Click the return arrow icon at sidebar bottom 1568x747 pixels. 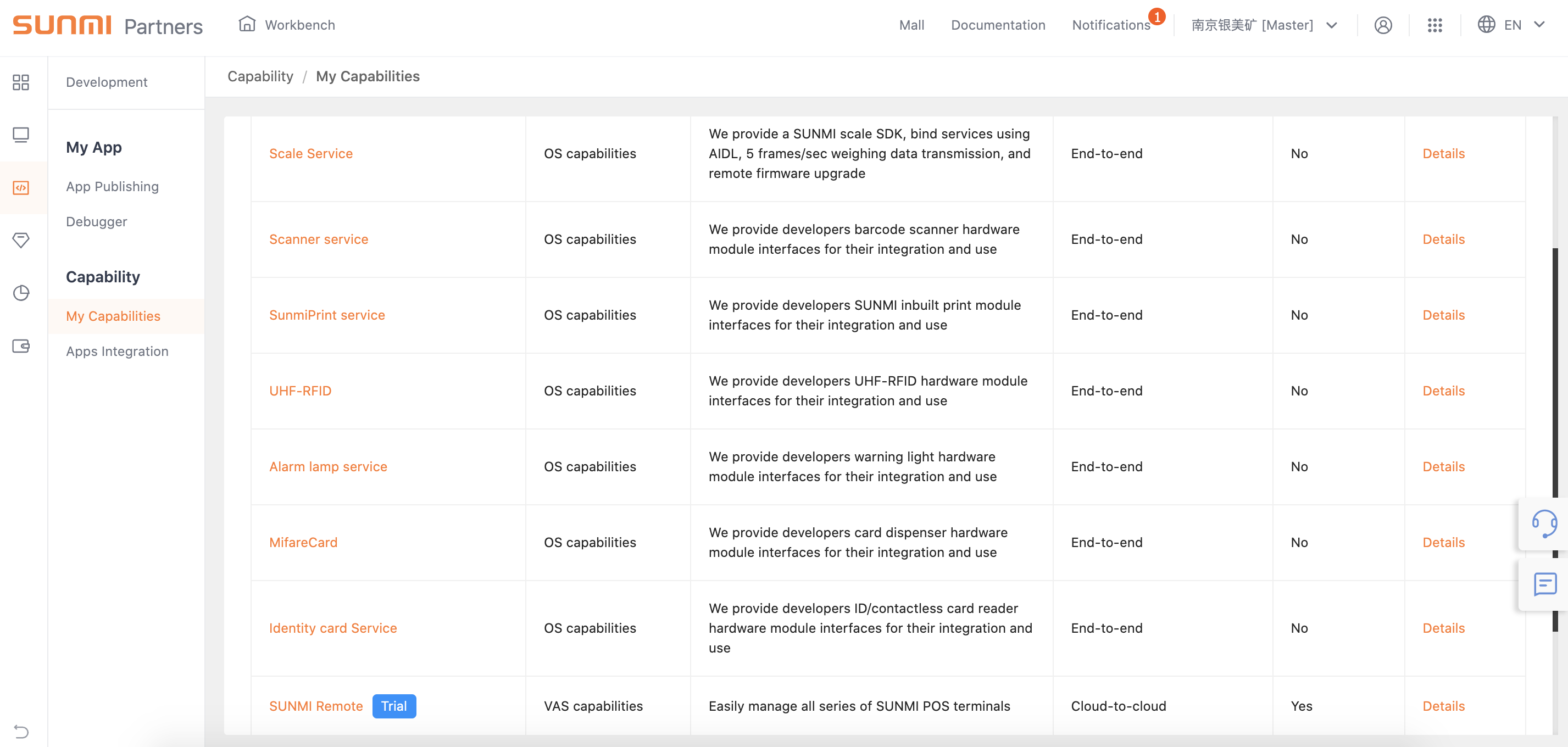point(21,731)
